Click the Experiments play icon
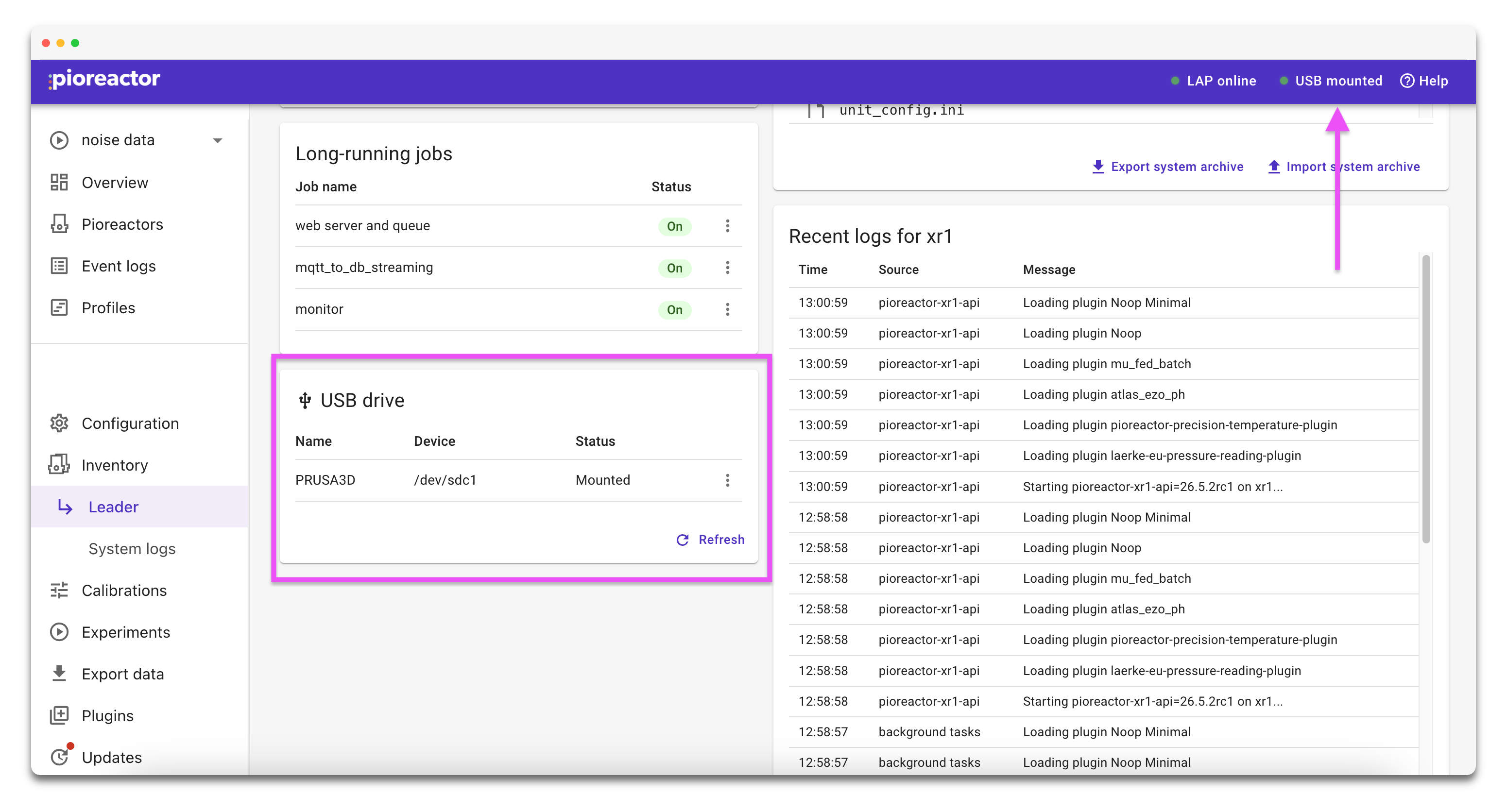The width and height of the screenshot is (1507, 812). 59,632
